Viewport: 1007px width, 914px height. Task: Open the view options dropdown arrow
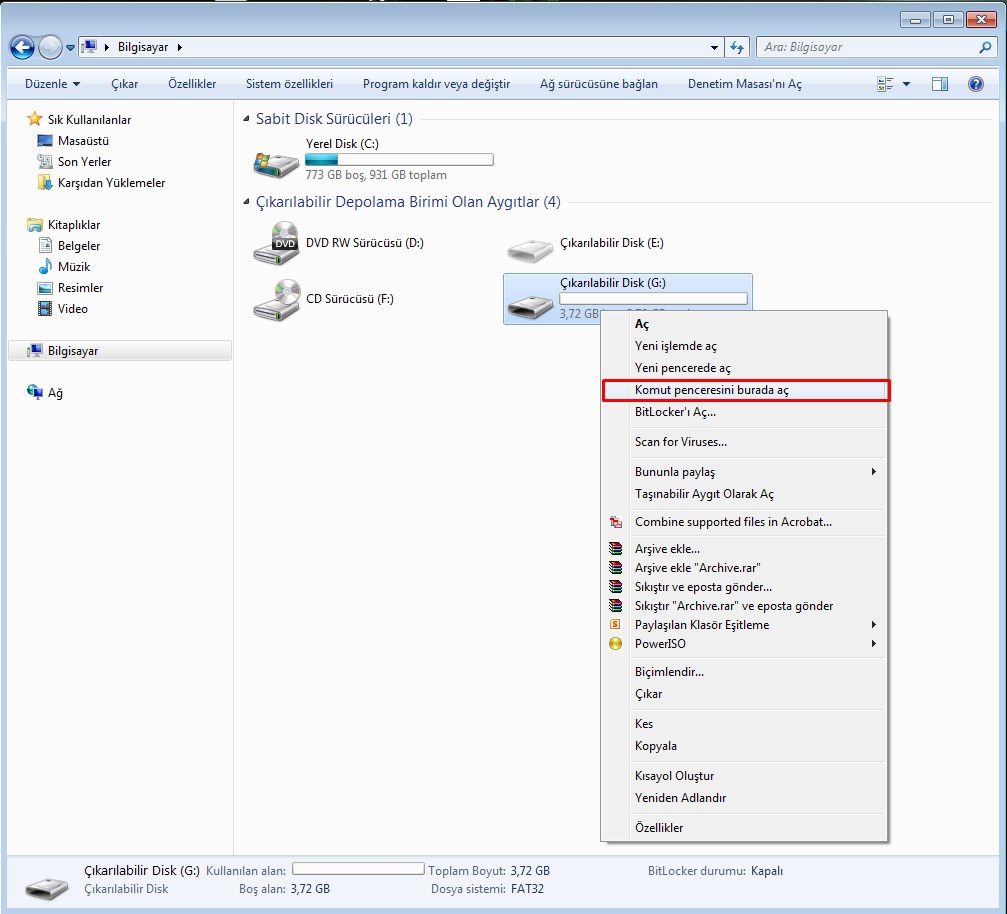906,84
